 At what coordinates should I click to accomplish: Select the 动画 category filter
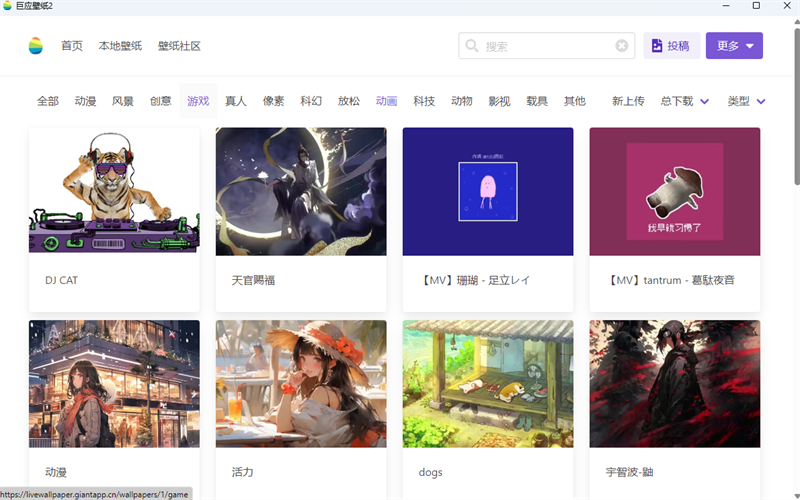coord(386,101)
